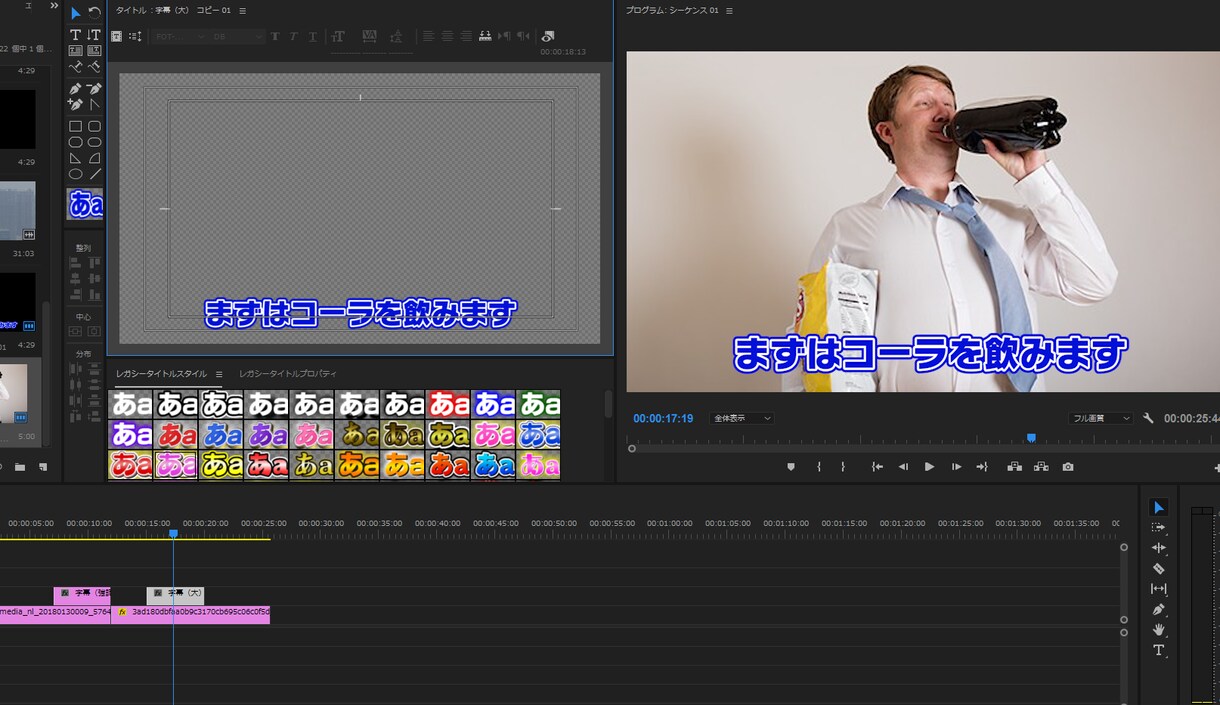Select the titler Rotation tool

click(94, 13)
